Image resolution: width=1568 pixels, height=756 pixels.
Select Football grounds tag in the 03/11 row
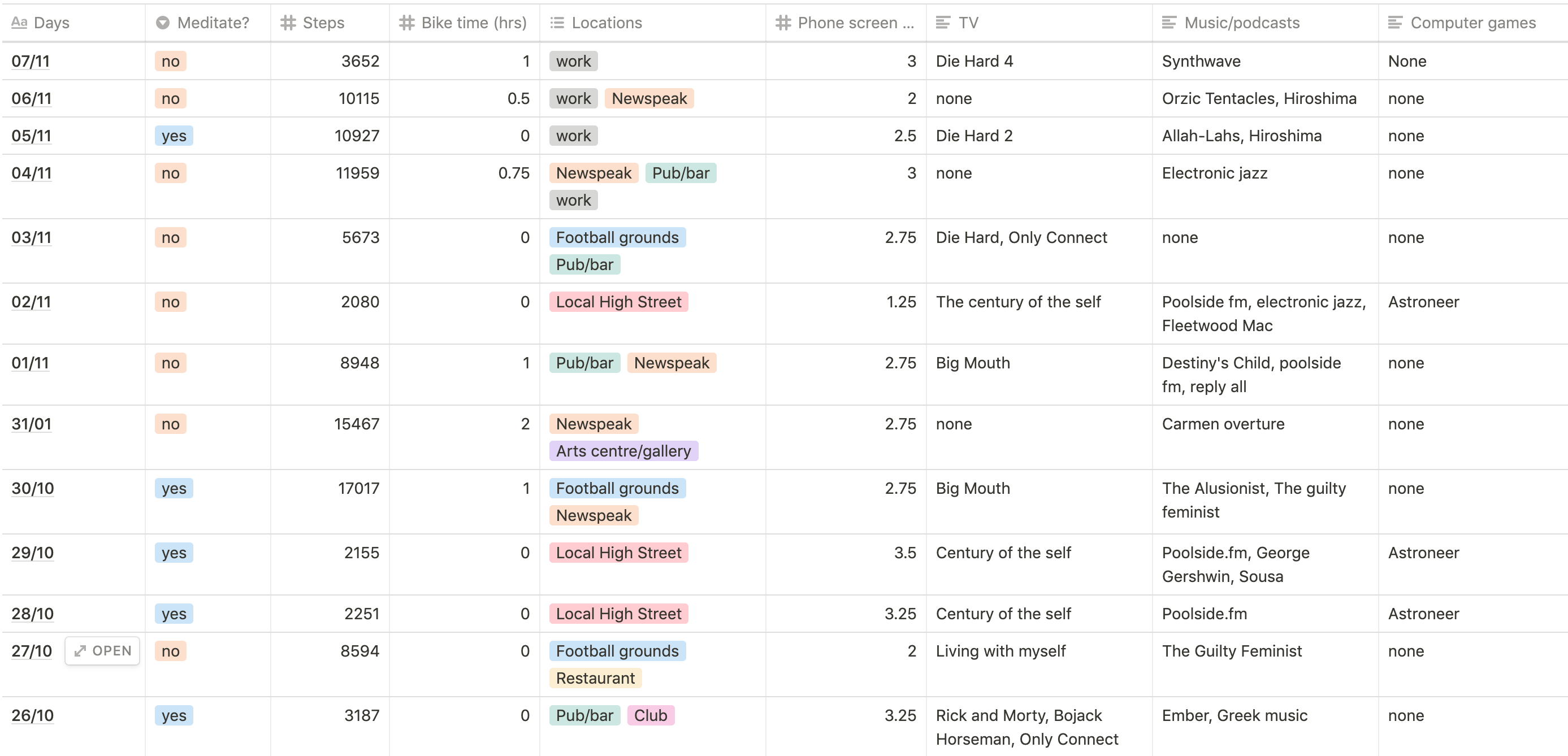[x=617, y=238]
